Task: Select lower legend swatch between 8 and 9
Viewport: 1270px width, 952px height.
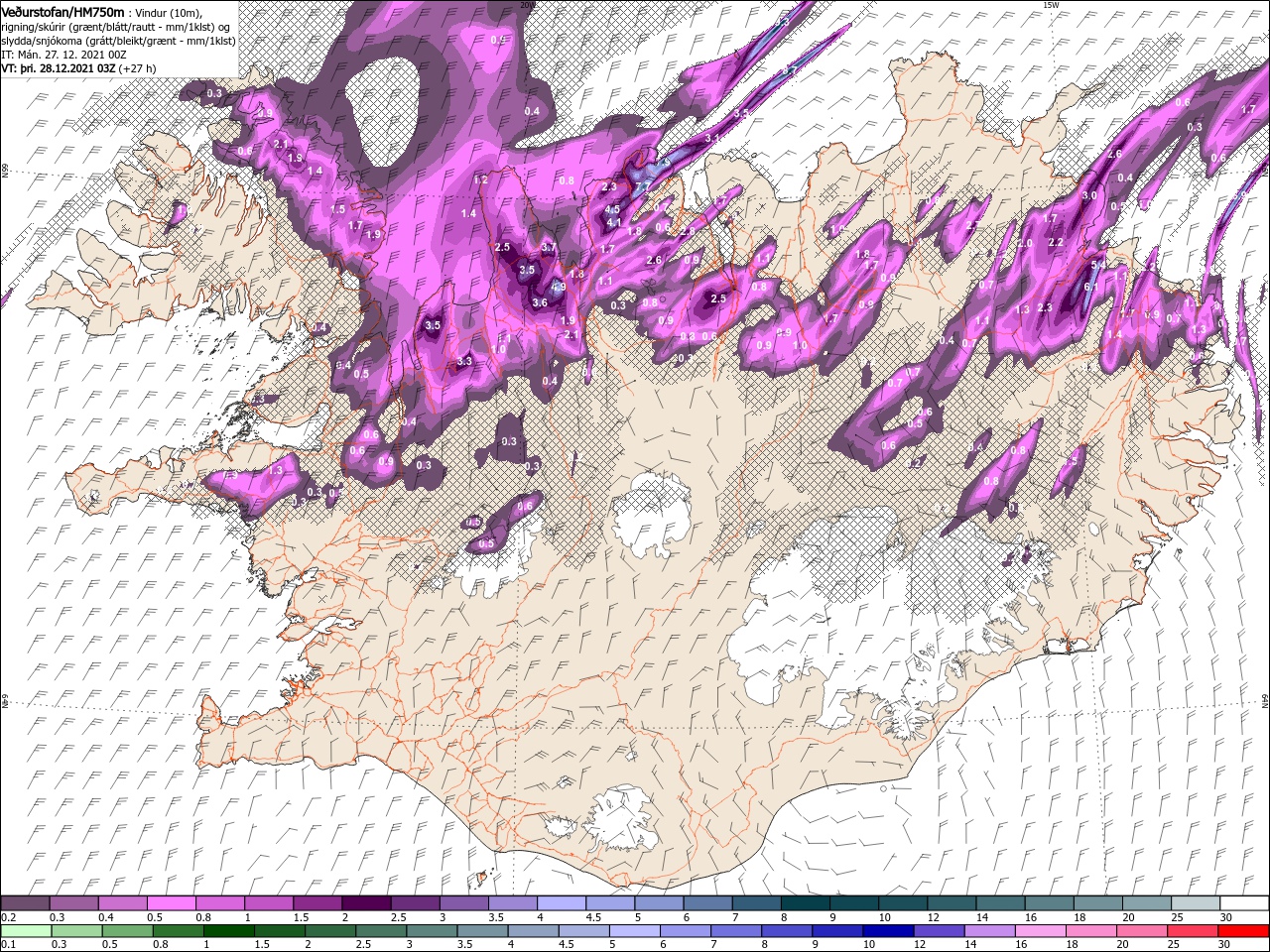Action: pyautogui.click(x=788, y=931)
